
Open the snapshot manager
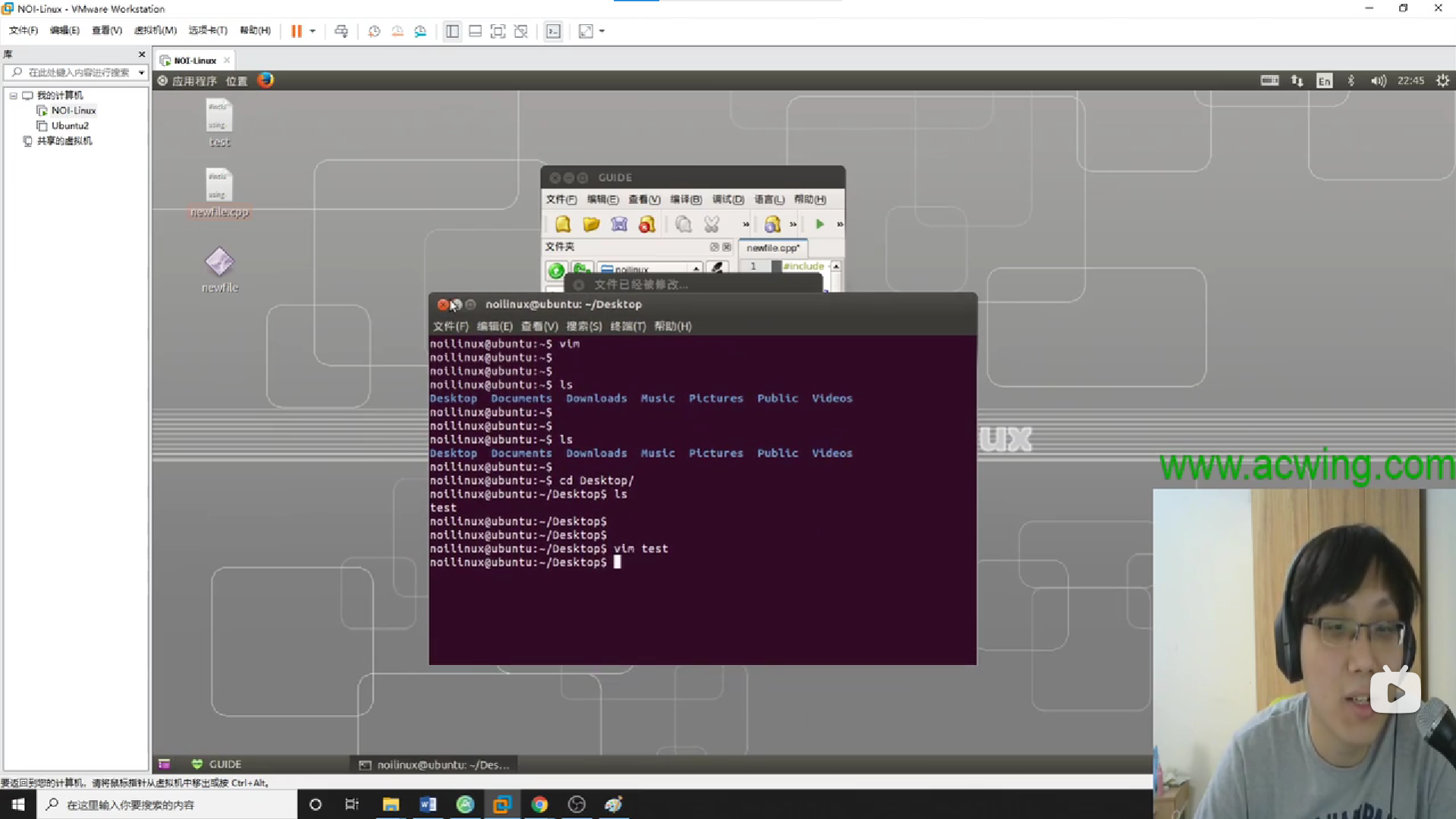click(x=420, y=31)
